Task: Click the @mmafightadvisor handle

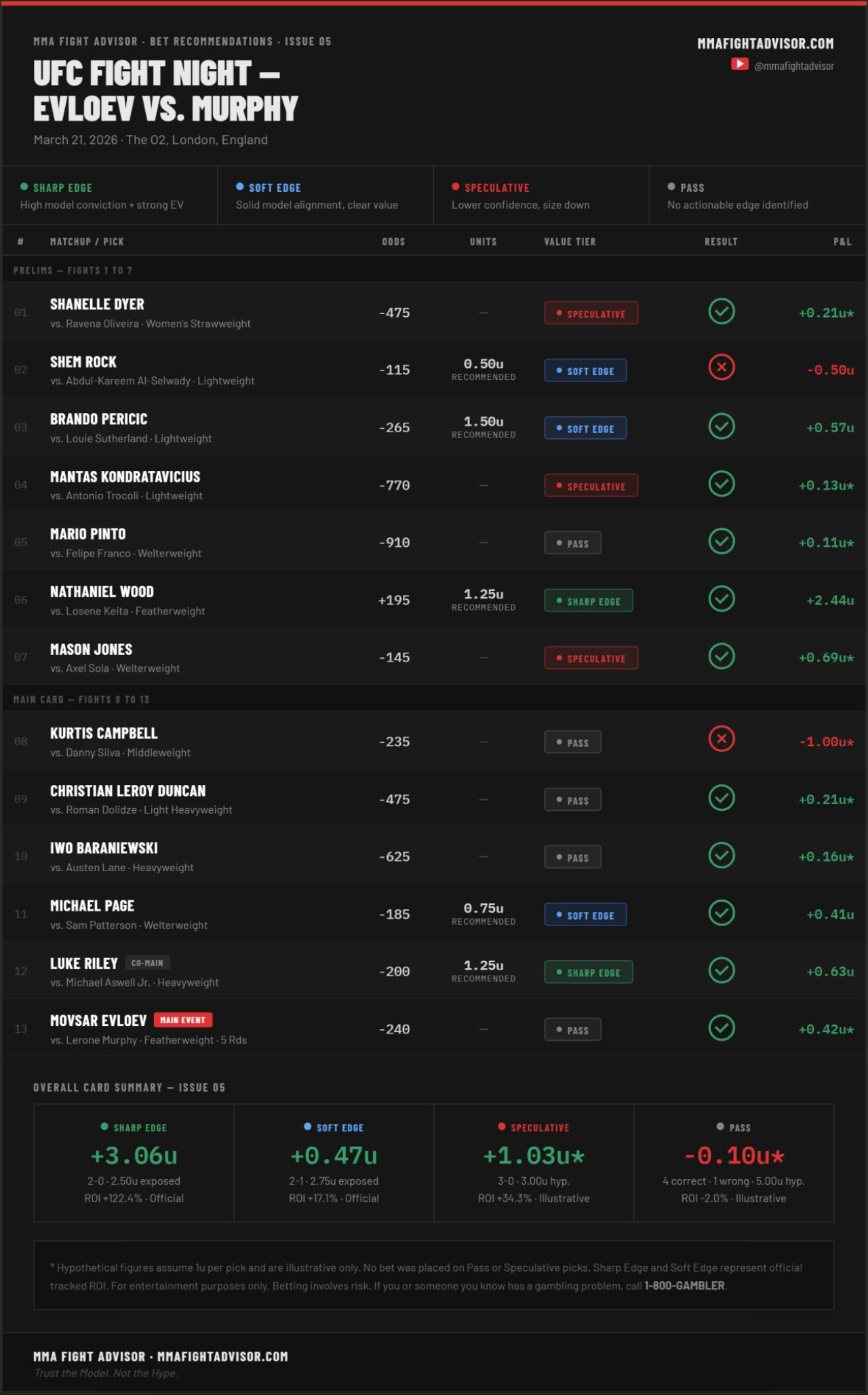Action: 794,66
